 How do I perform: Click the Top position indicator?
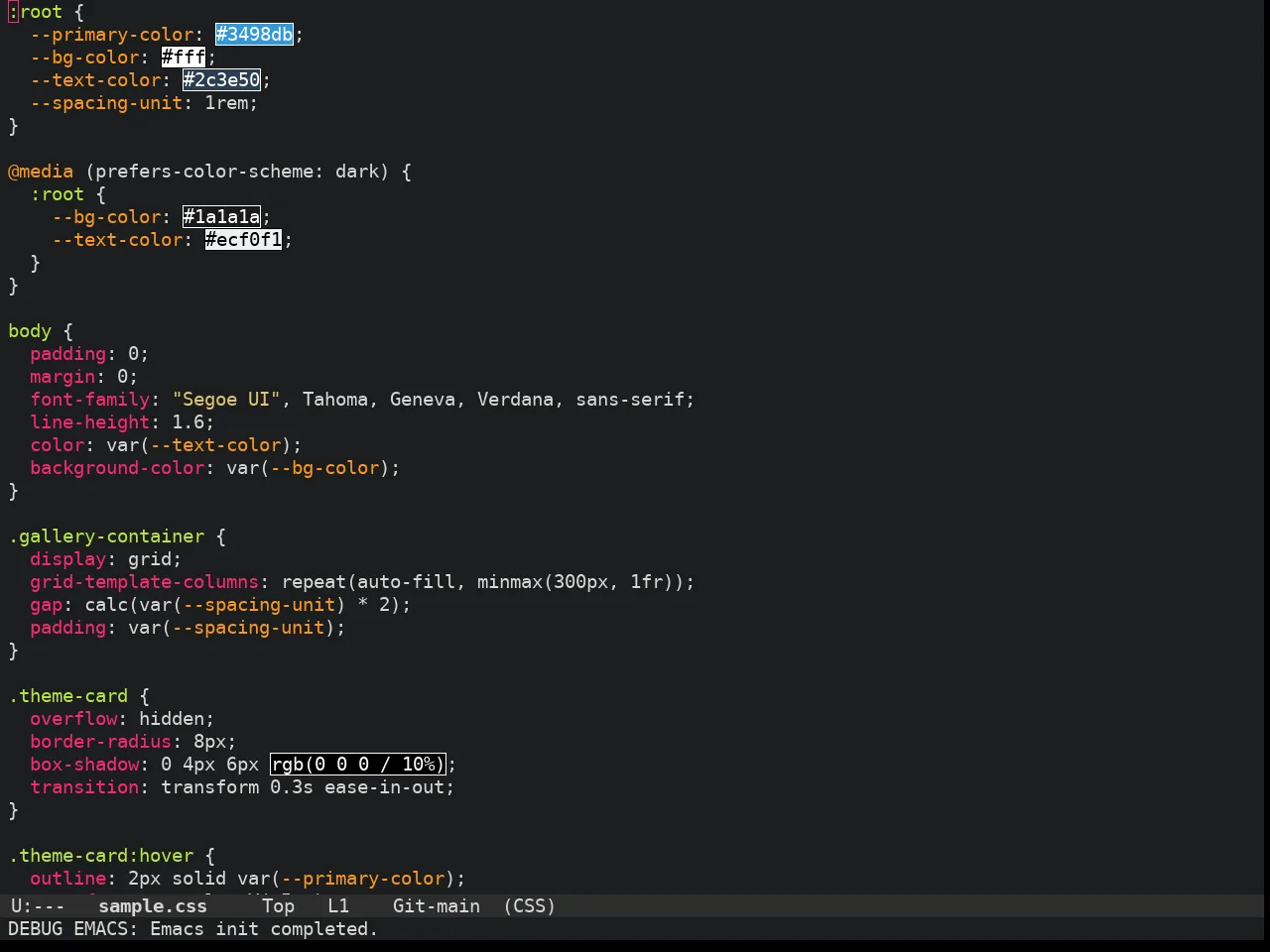279,906
